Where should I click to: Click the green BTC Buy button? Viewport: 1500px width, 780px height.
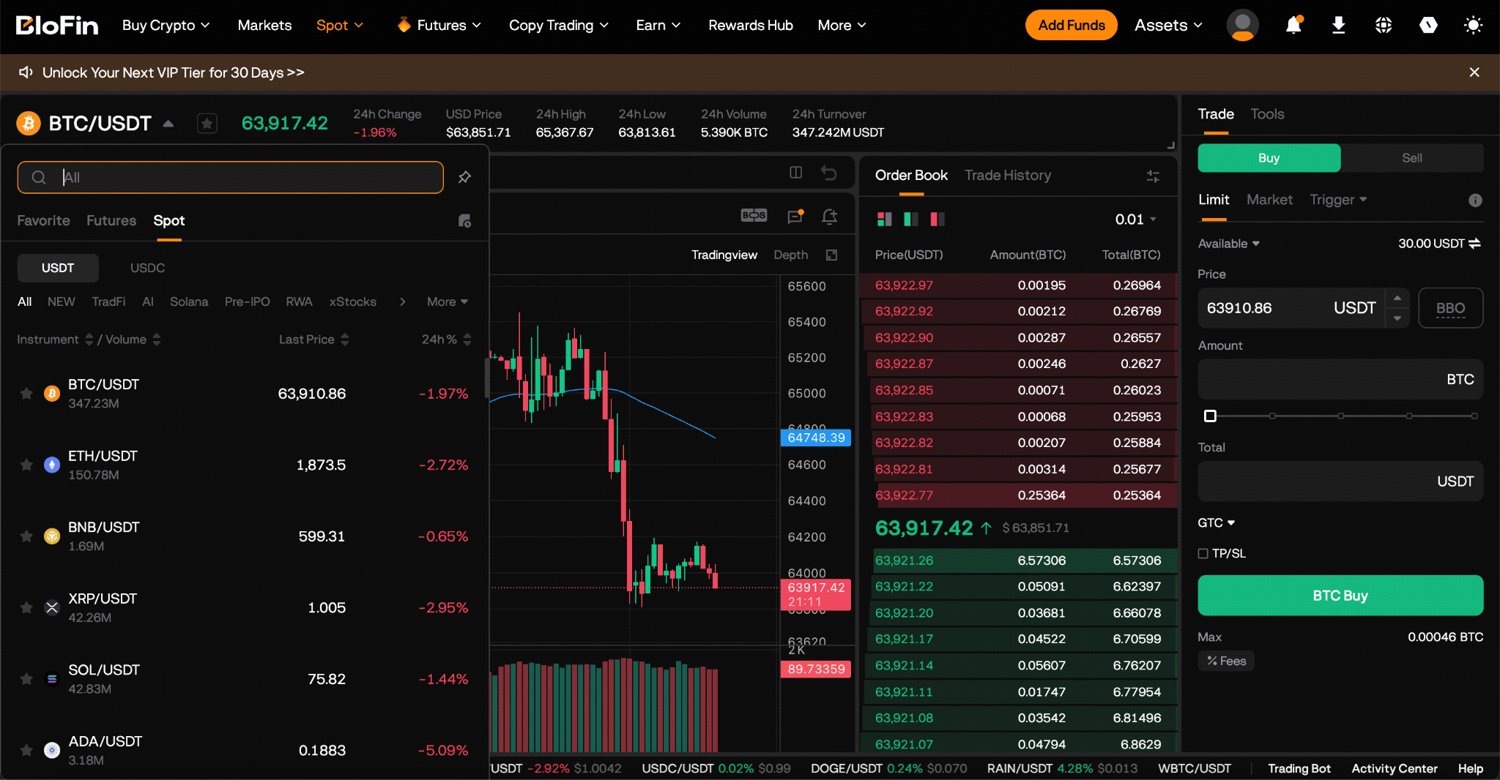1340,595
